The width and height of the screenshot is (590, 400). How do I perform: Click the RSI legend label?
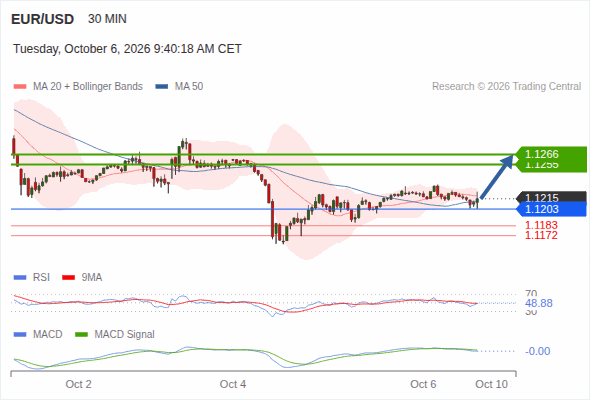click(x=41, y=277)
